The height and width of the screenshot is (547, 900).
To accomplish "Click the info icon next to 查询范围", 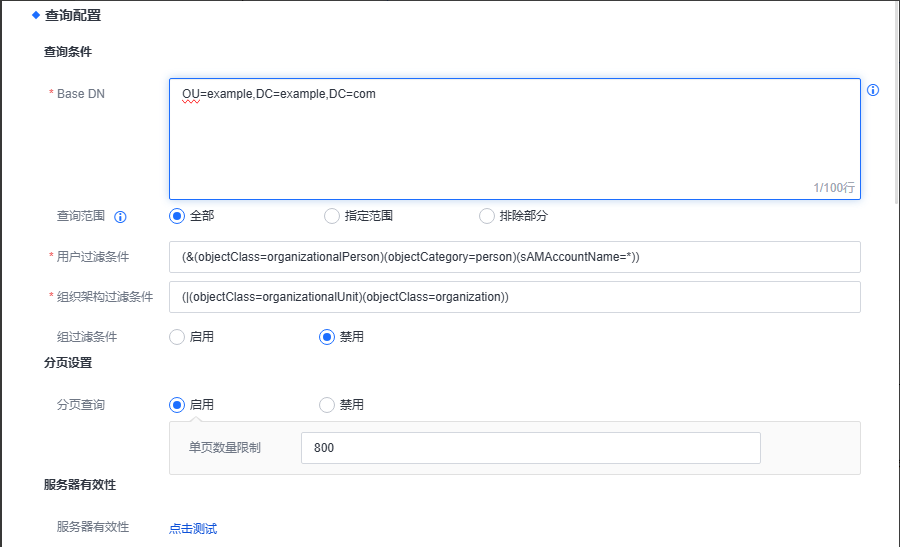I will pos(120,216).
